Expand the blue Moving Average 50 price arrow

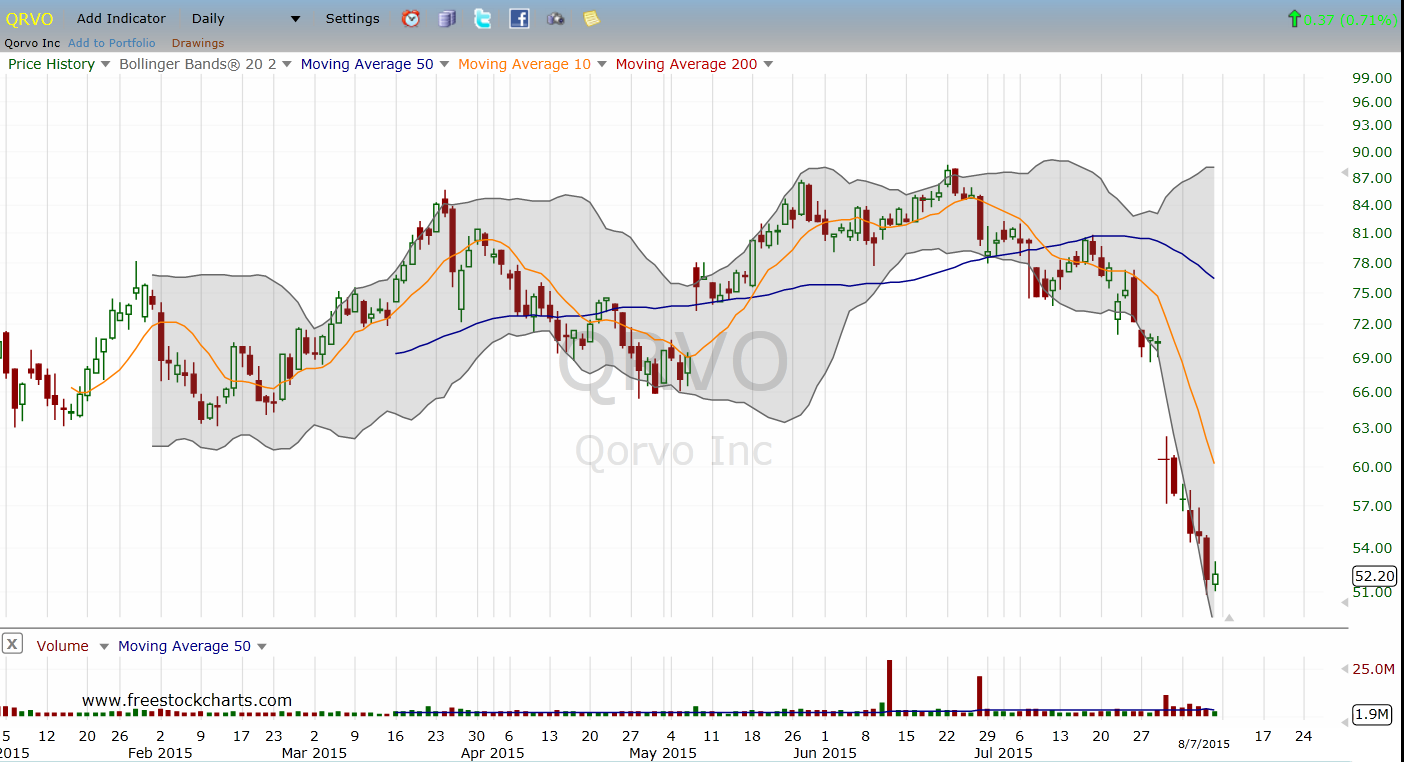point(444,64)
